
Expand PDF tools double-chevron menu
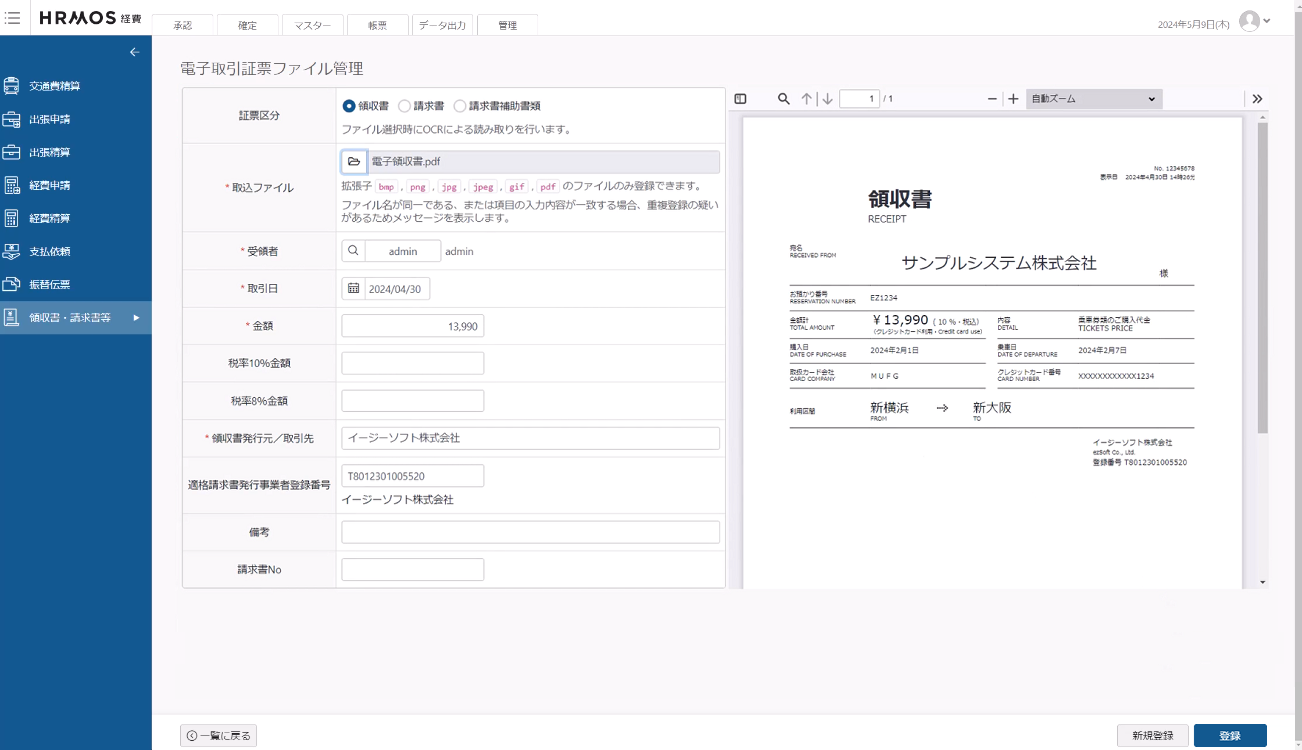[1257, 99]
